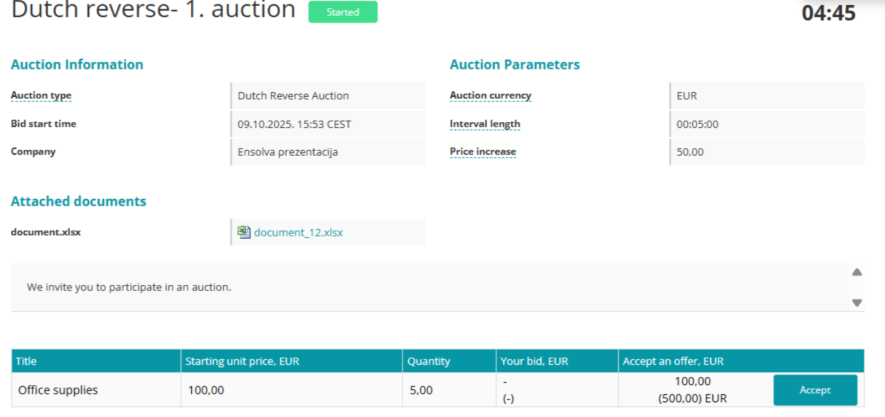The height and width of the screenshot is (417, 885).
Task: Select the Dutch Reverse Auction value field
Action: click(x=327, y=96)
